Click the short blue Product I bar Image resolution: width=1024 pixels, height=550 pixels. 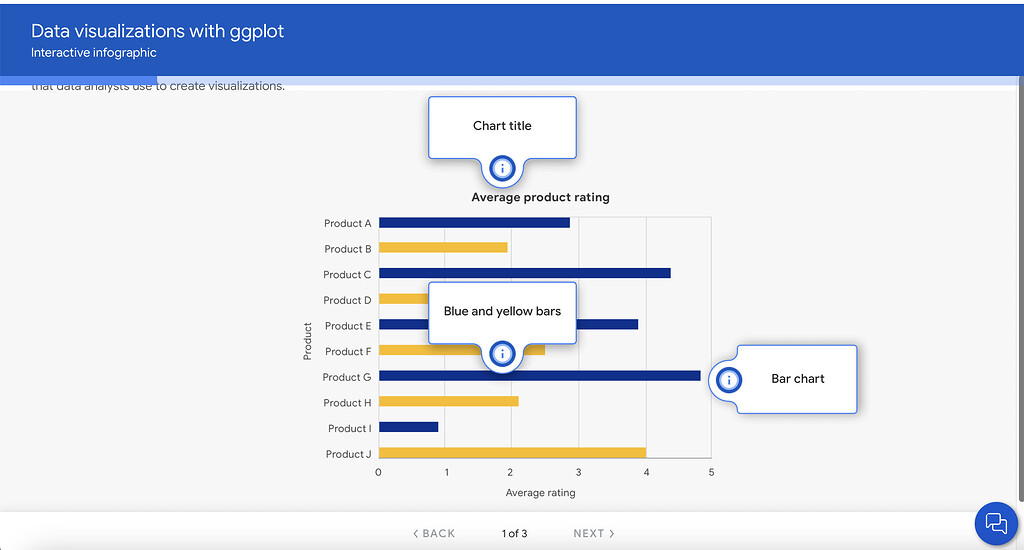coord(408,427)
